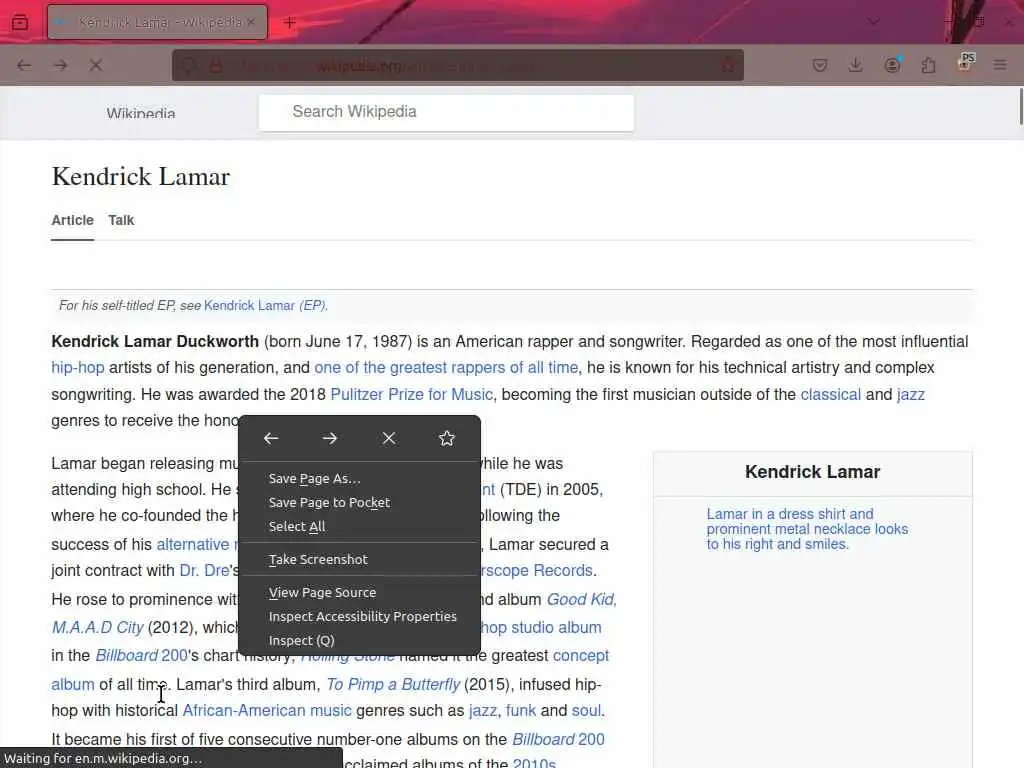
Task: Open the concept link
Action: coord(581,656)
